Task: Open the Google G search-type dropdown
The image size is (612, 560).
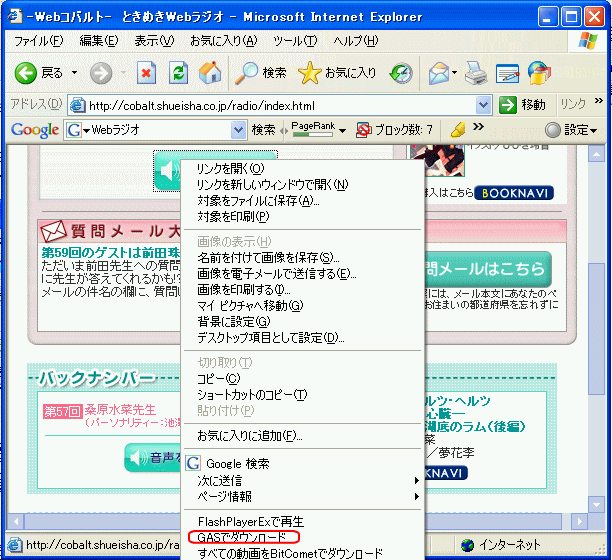Action: (86, 130)
